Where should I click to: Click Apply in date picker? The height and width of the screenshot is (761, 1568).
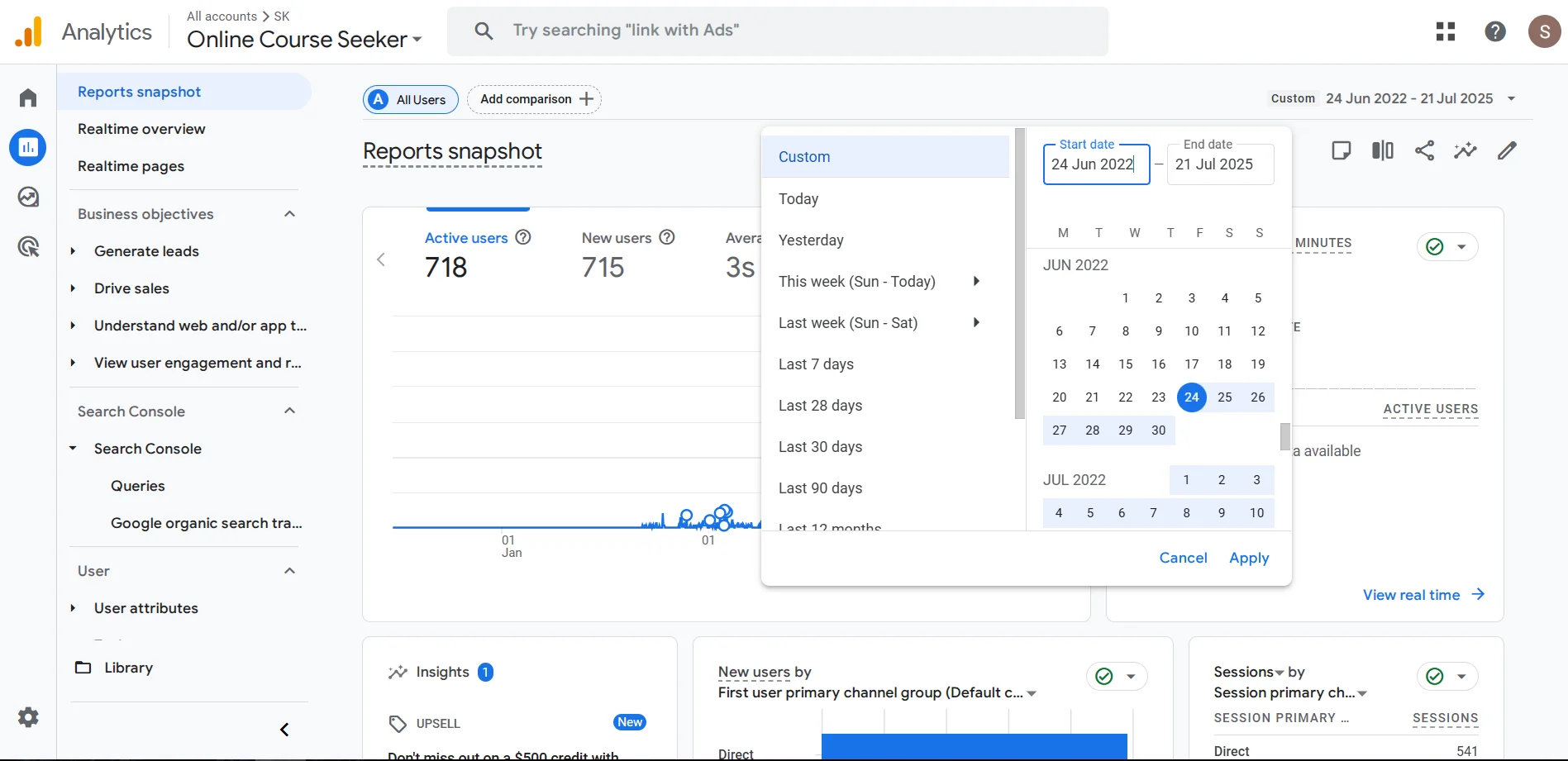(1248, 558)
